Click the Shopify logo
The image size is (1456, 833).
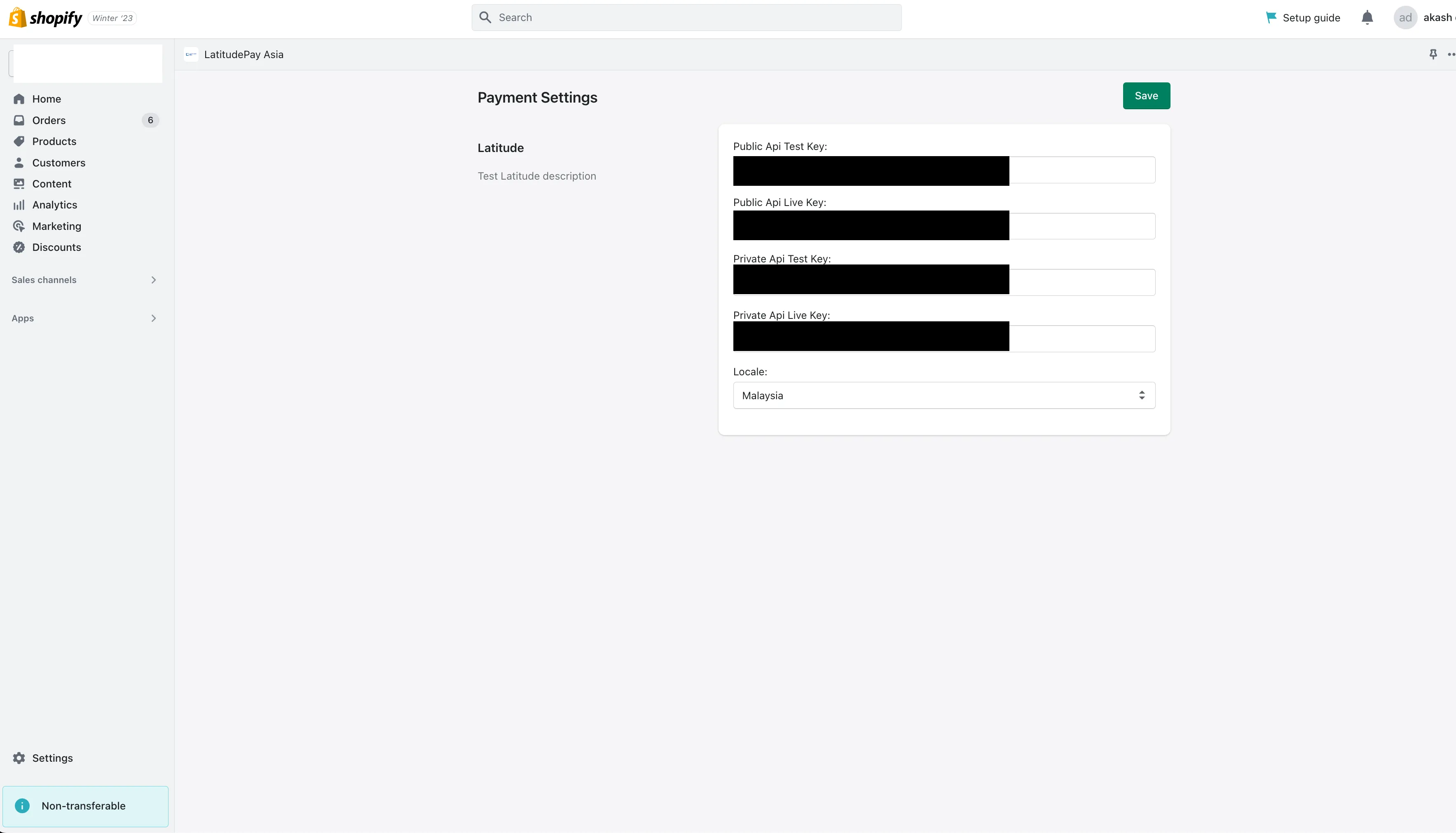point(46,18)
